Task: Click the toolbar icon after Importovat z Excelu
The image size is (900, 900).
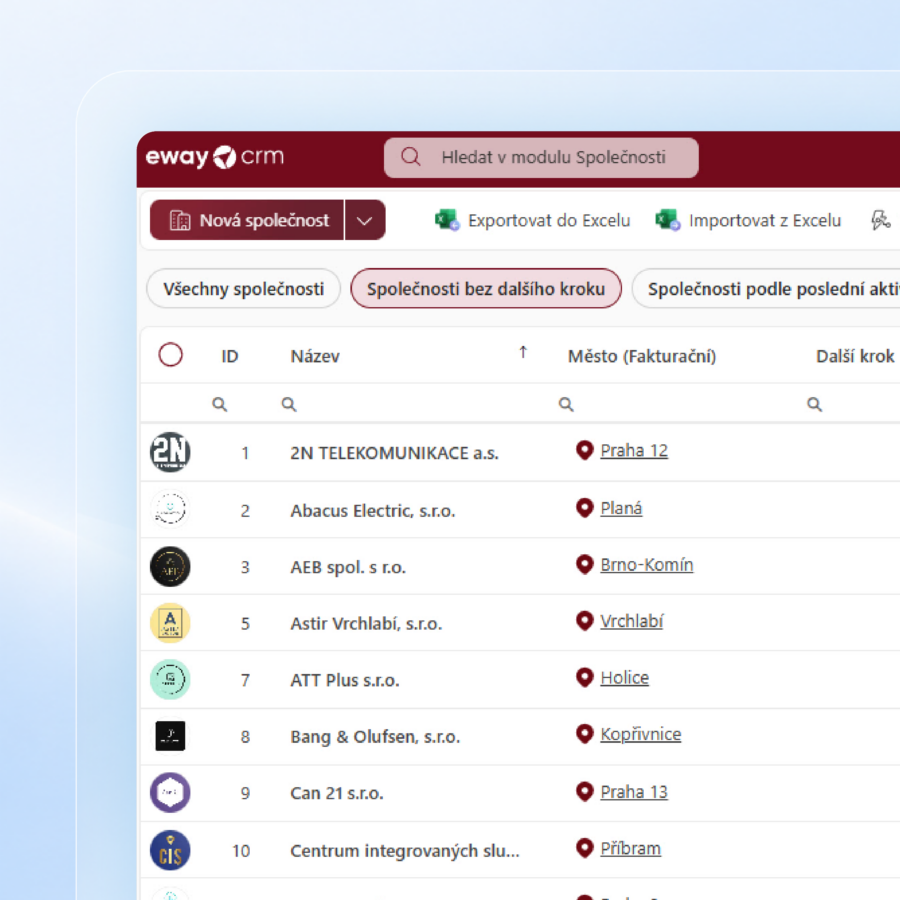Action: point(880,220)
